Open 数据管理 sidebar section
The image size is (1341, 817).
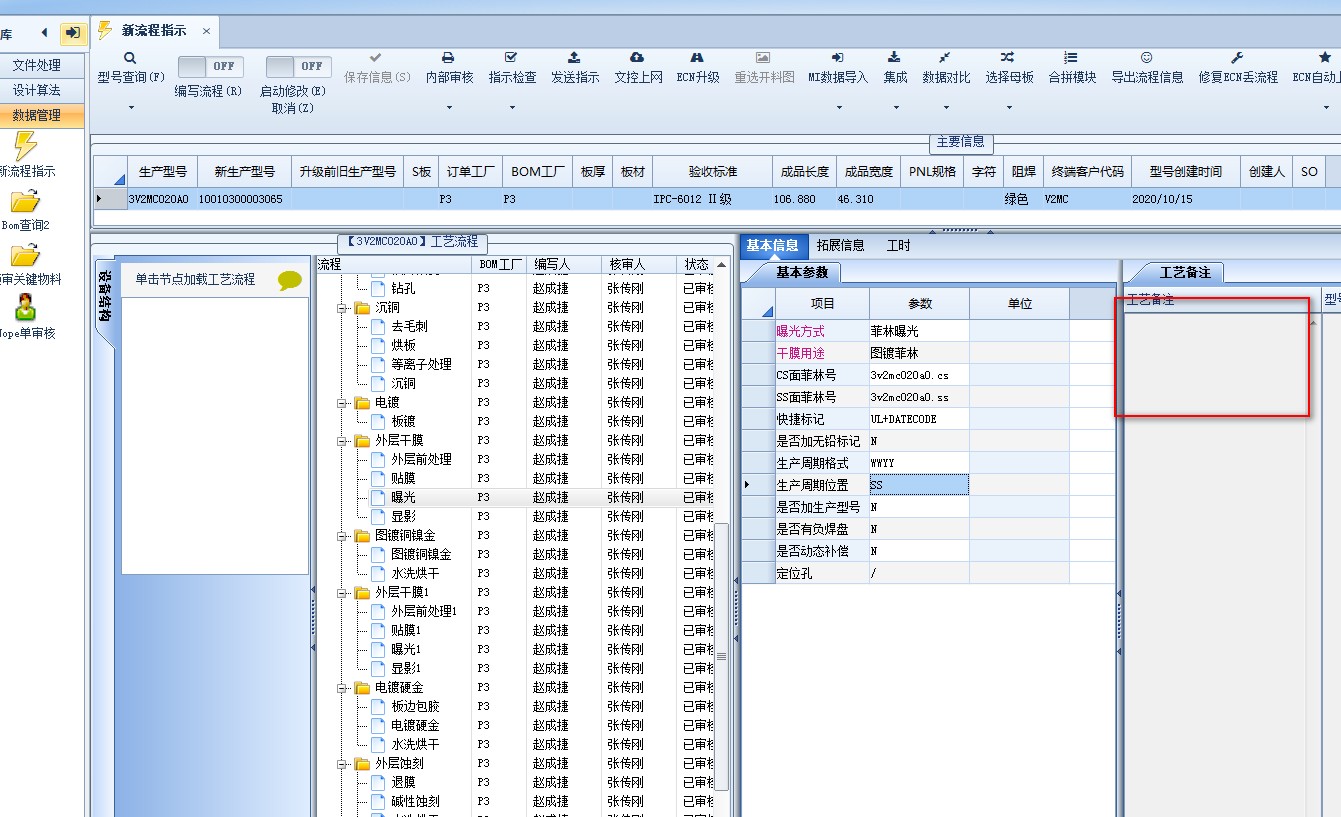point(36,115)
